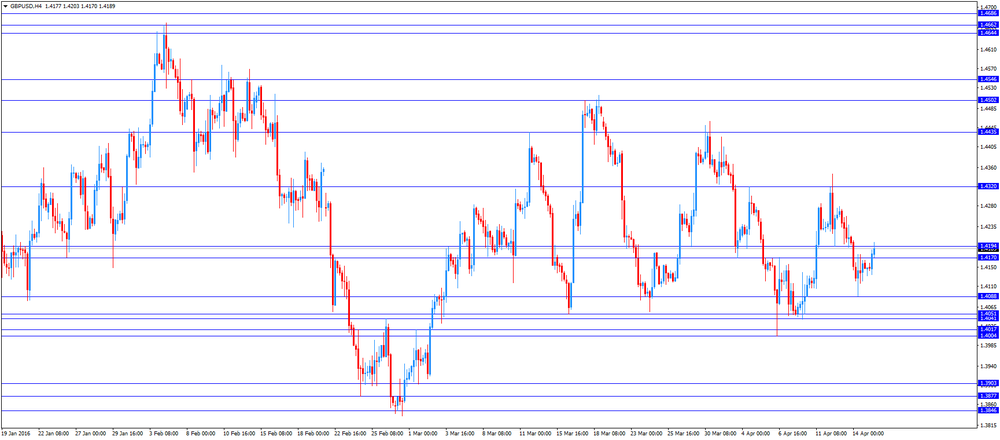Click the 1.3940 price scale value

click(987, 367)
